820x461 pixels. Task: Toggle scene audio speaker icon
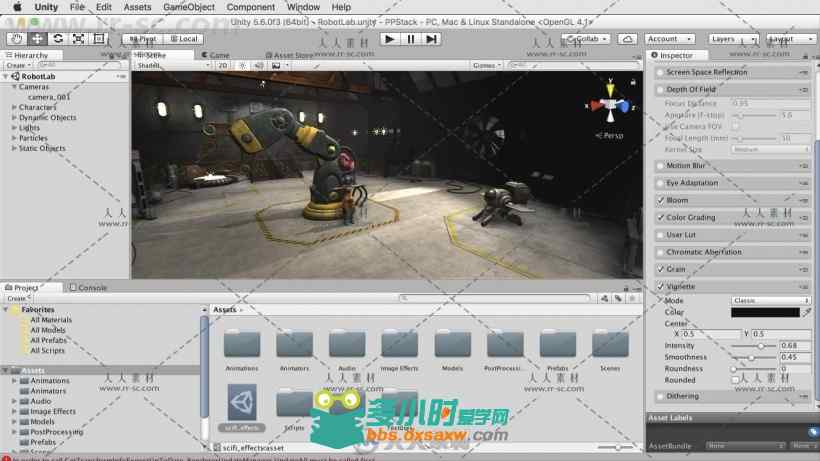[x=259, y=65]
